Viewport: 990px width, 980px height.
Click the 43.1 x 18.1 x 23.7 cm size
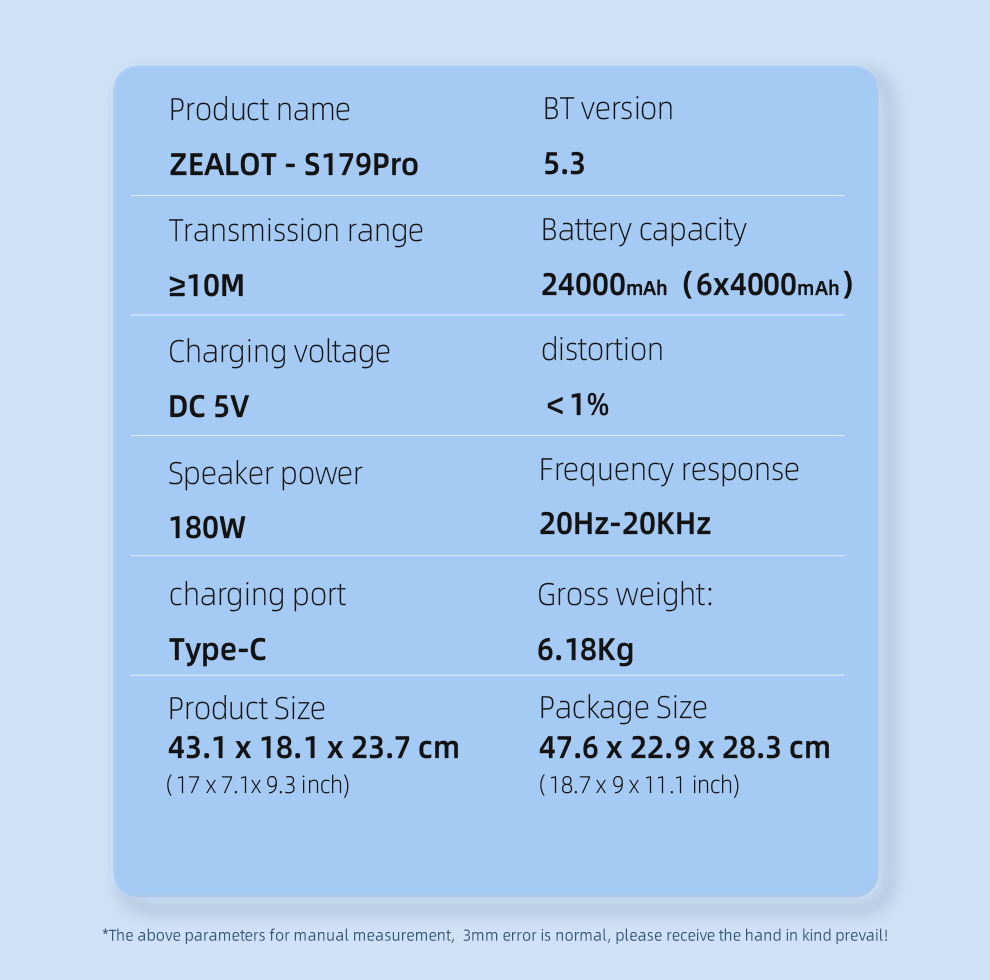tap(313, 748)
